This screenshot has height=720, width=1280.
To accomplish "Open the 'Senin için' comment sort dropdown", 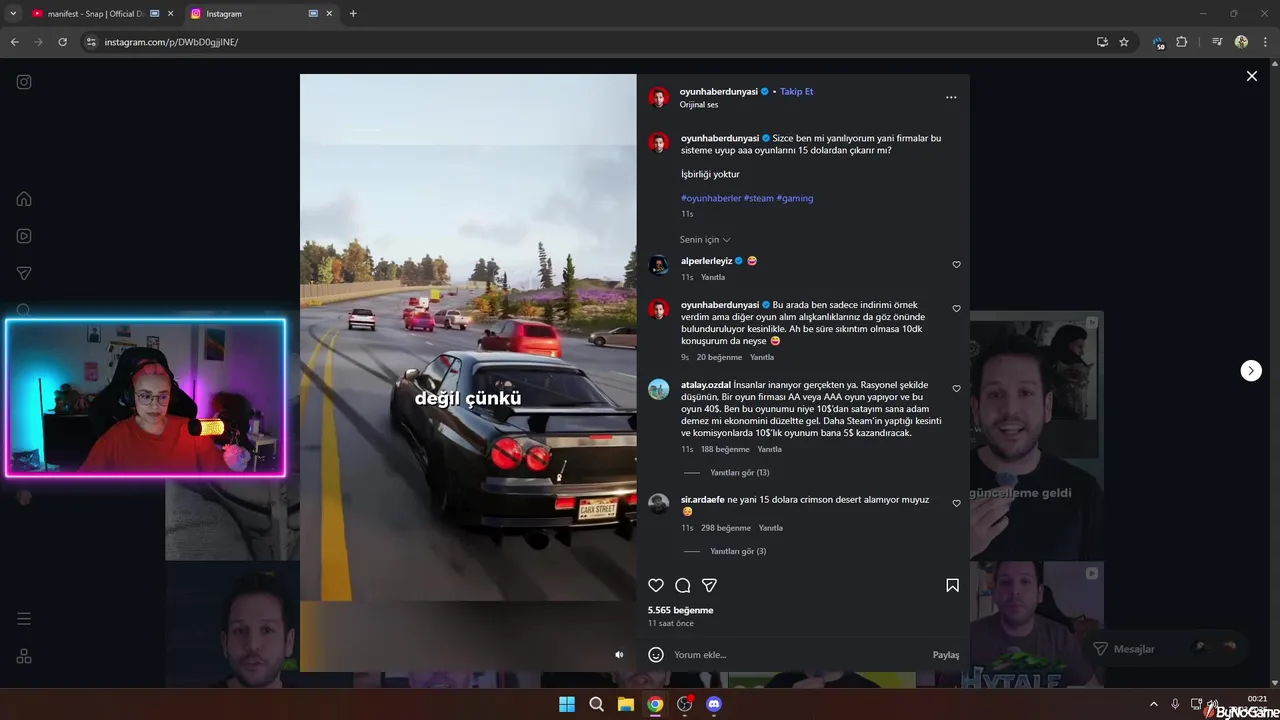I will pos(705,240).
